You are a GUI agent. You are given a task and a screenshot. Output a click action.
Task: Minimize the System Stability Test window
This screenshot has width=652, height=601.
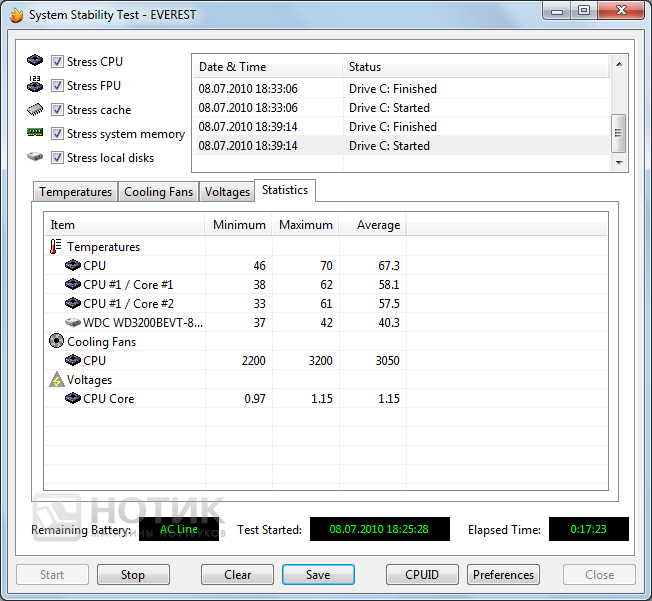tap(557, 10)
